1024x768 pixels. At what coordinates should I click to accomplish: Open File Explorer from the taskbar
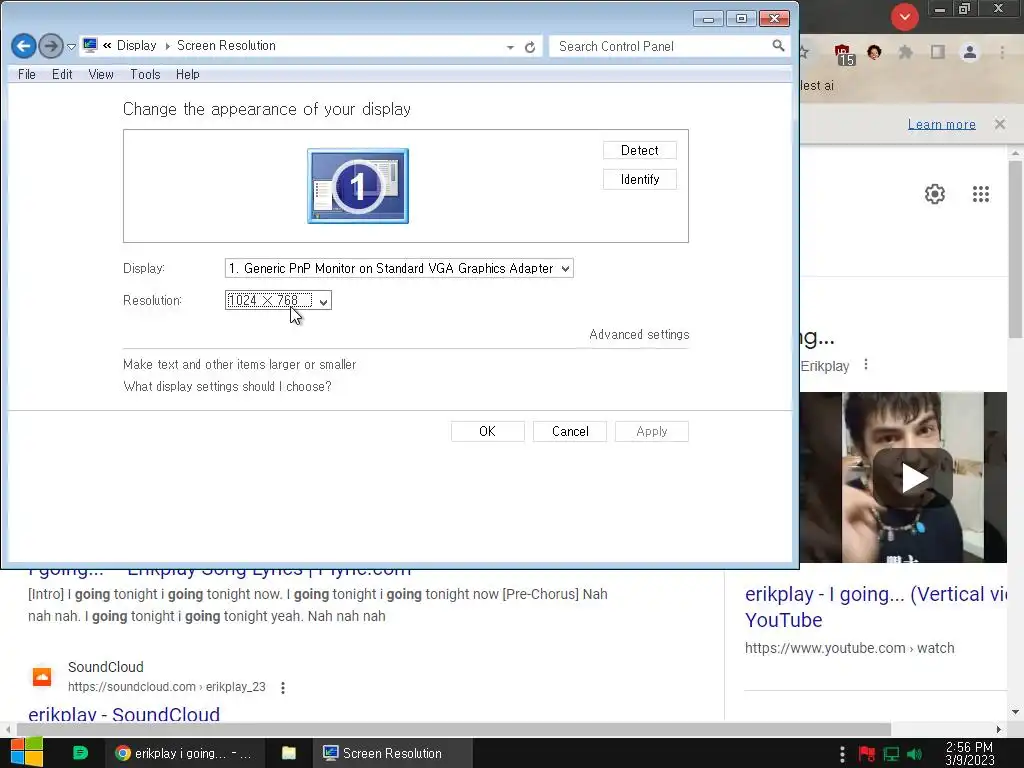pyautogui.click(x=289, y=753)
